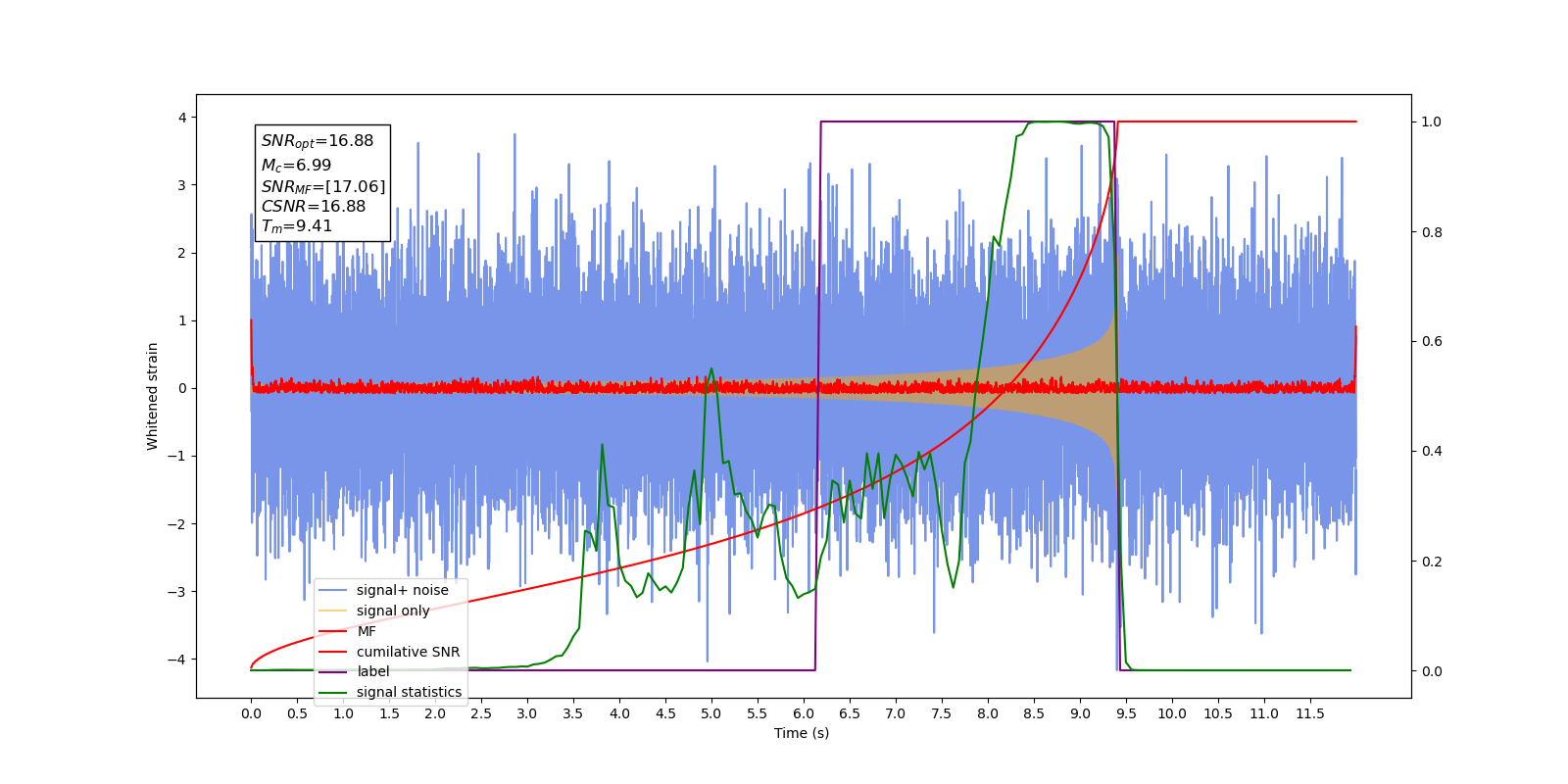Click the CSNR=16.88 annotation text

point(314,206)
